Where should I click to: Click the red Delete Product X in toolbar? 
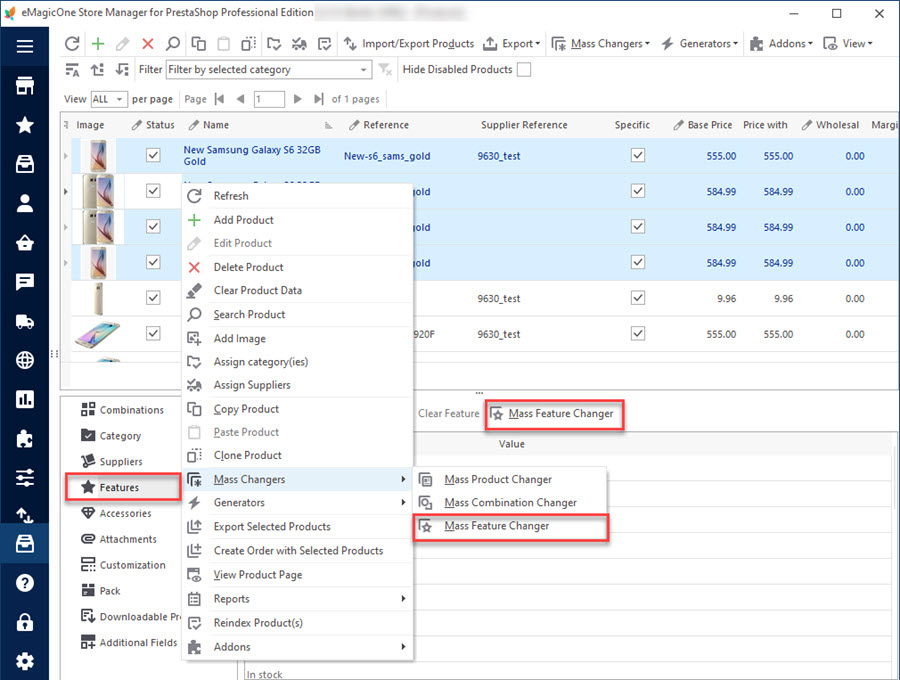click(148, 44)
